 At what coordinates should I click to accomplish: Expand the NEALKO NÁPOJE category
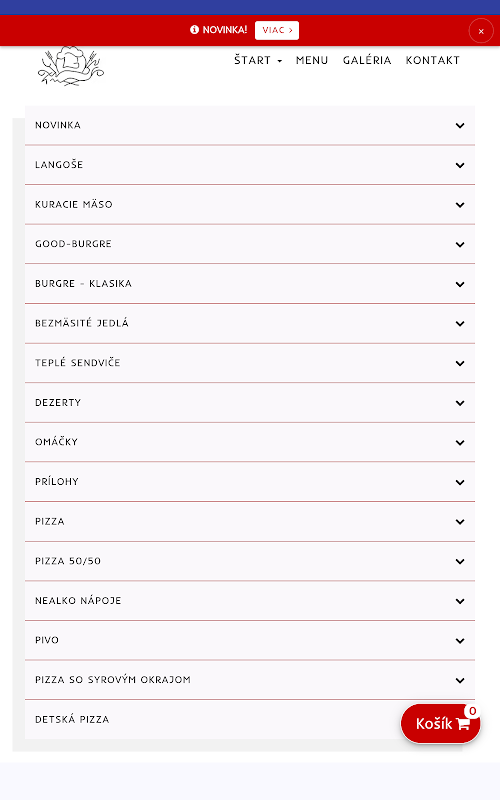pyautogui.click(x=250, y=601)
